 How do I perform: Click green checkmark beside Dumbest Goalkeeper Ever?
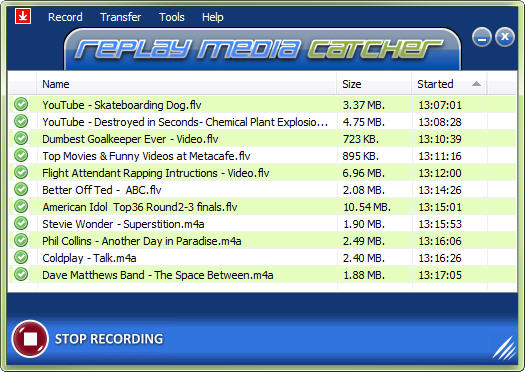click(x=21, y=138)
